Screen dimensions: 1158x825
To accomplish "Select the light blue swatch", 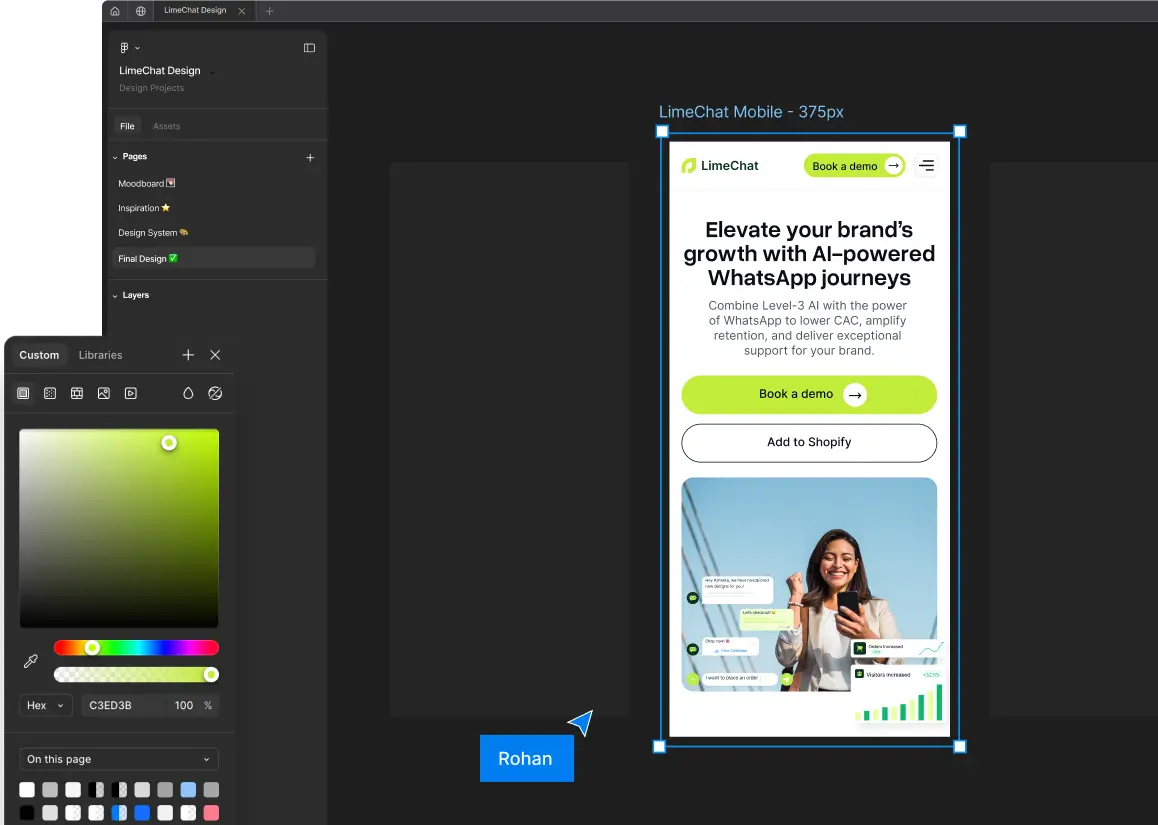I will [188, 790].
